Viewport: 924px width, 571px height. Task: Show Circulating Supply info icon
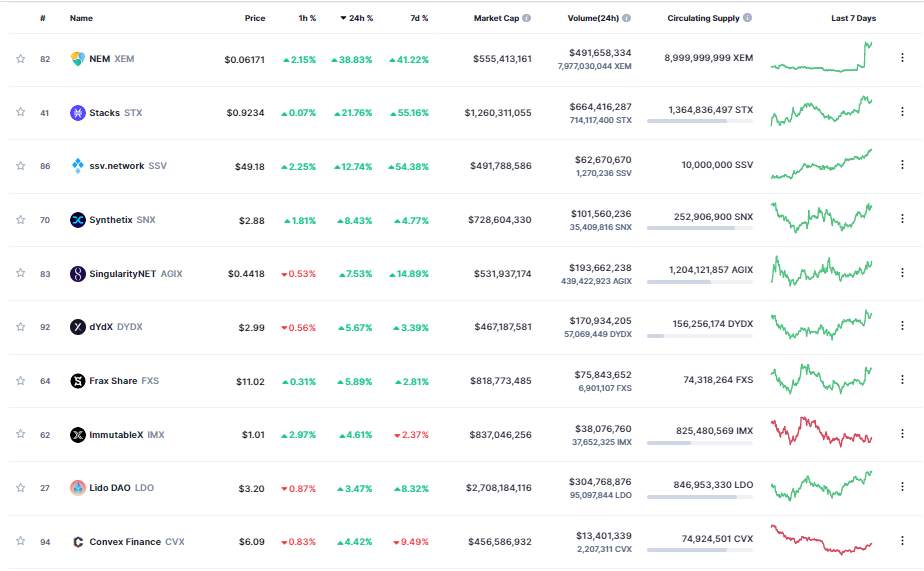[x=747, y=18]
